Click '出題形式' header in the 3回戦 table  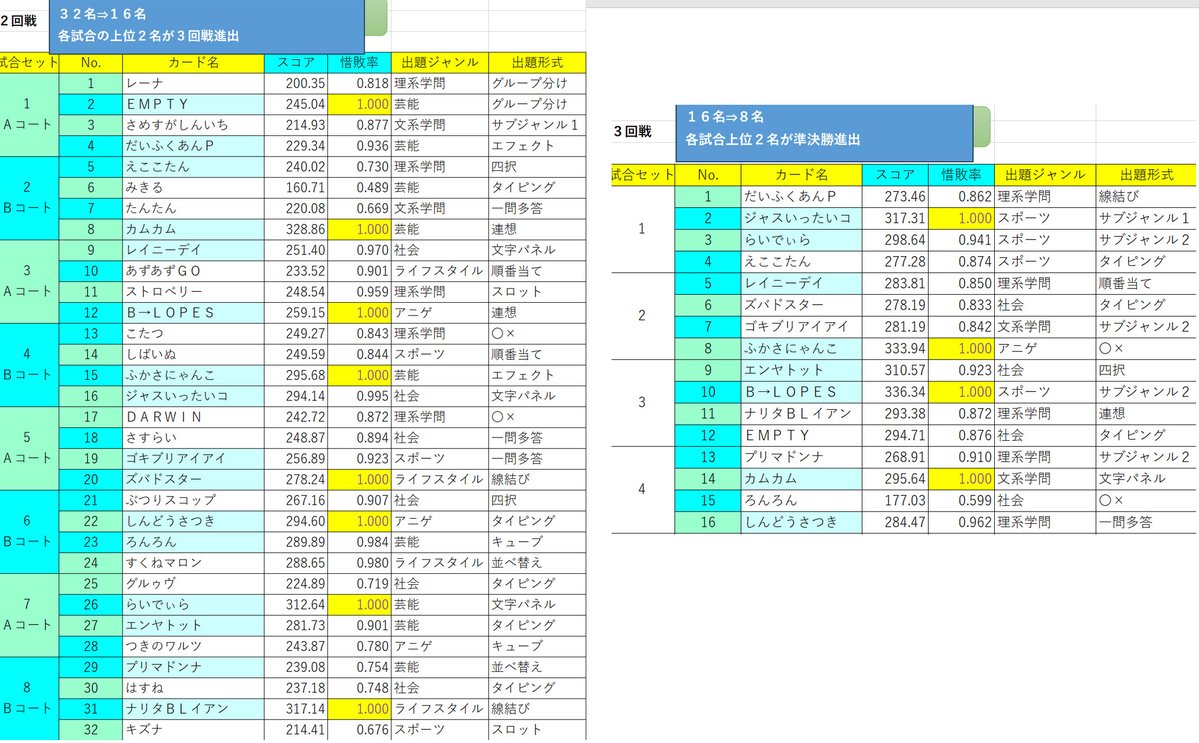[1145, 175]
